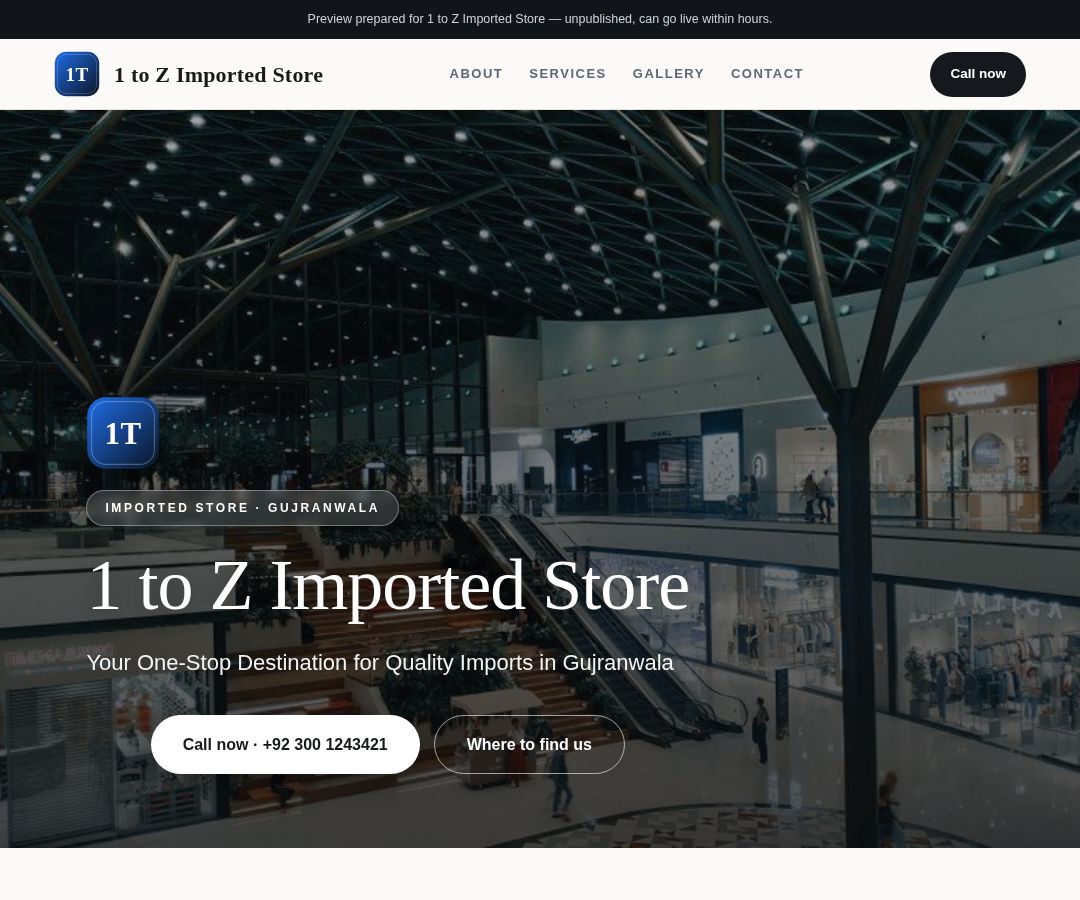Go to Services in navigation
This screenshot has width=1080, height=900.
click(568, 74)
